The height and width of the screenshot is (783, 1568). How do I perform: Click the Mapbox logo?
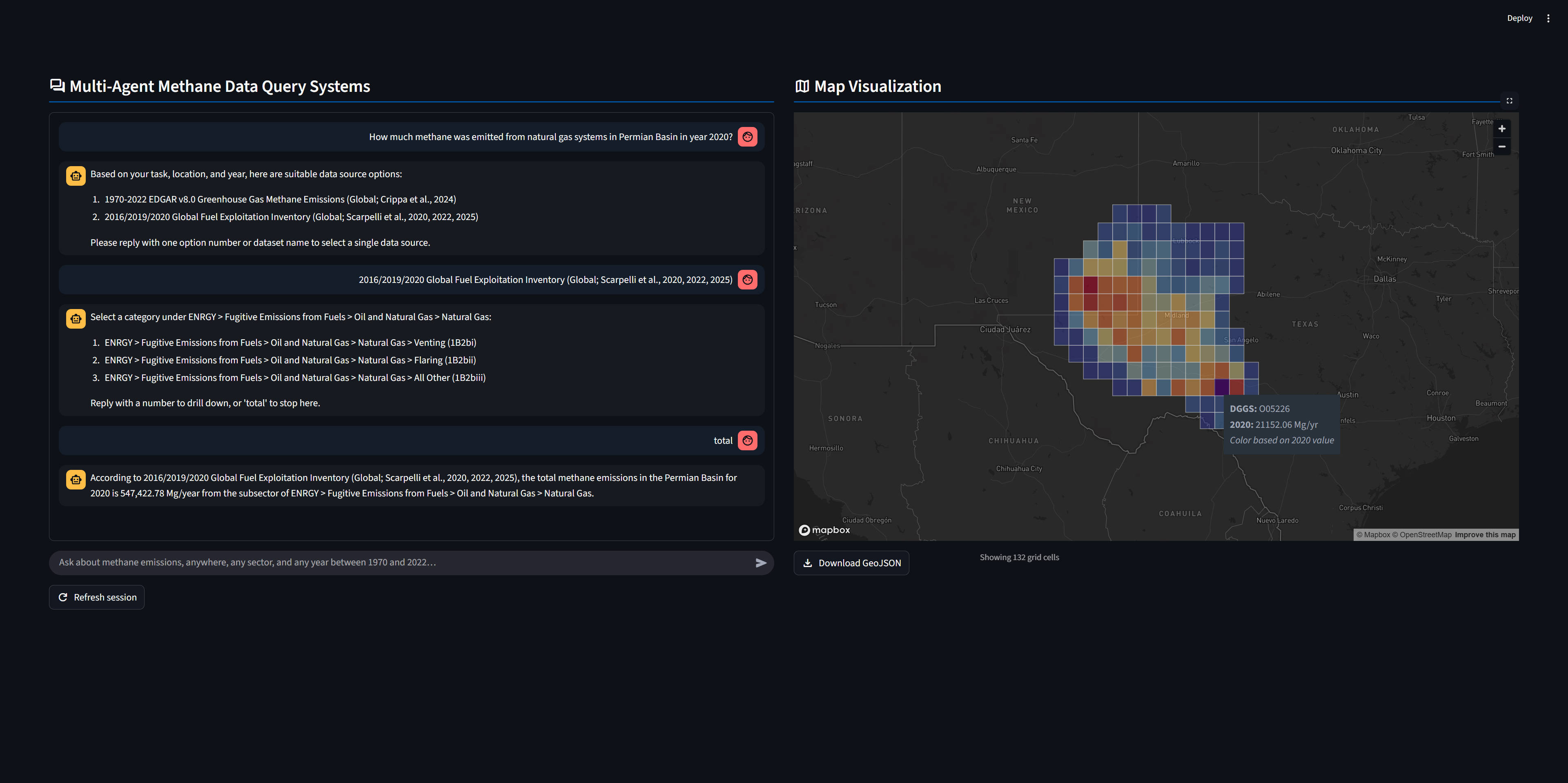(824, 530)
